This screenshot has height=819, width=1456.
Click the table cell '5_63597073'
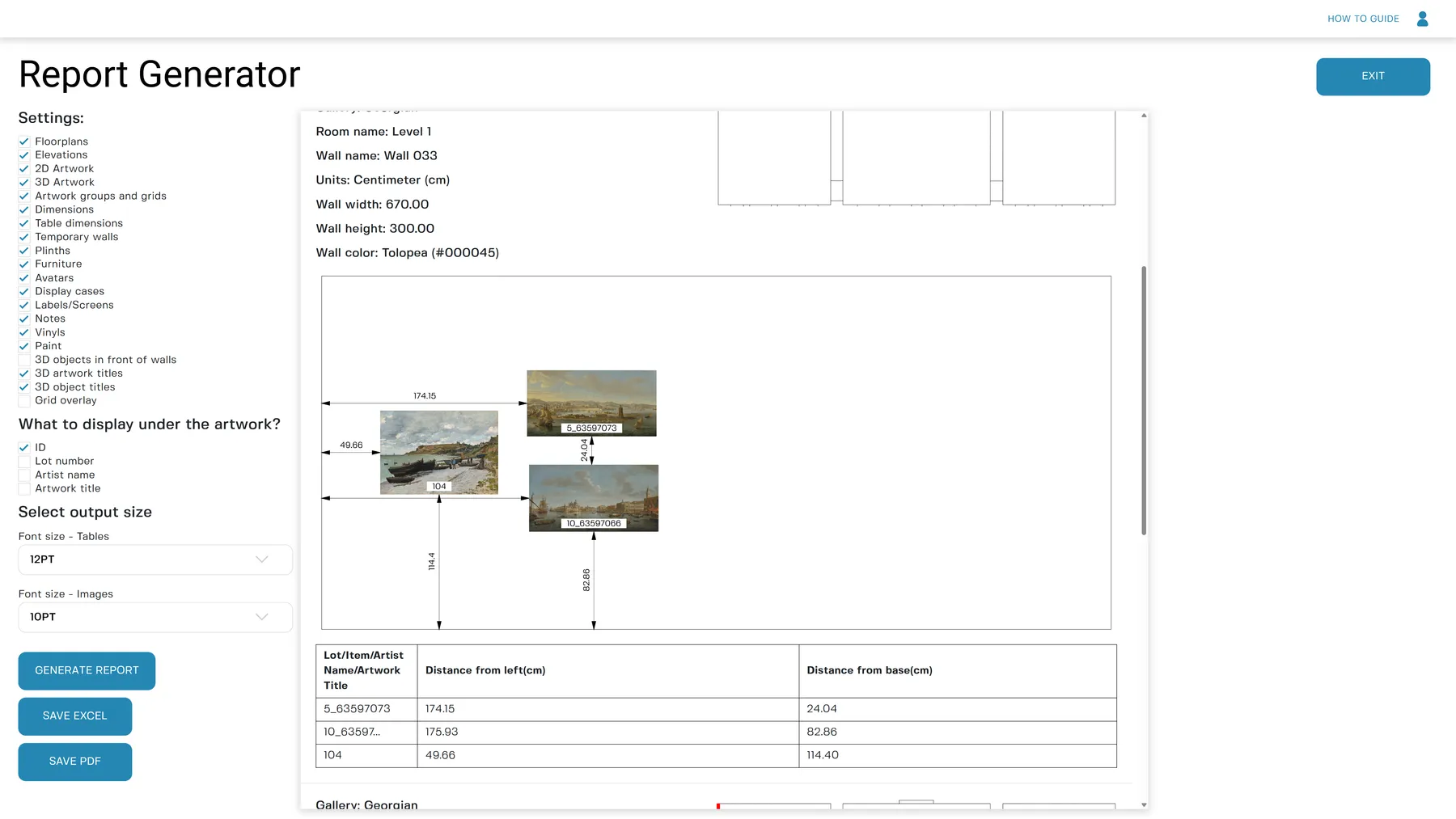click(366, 709)
